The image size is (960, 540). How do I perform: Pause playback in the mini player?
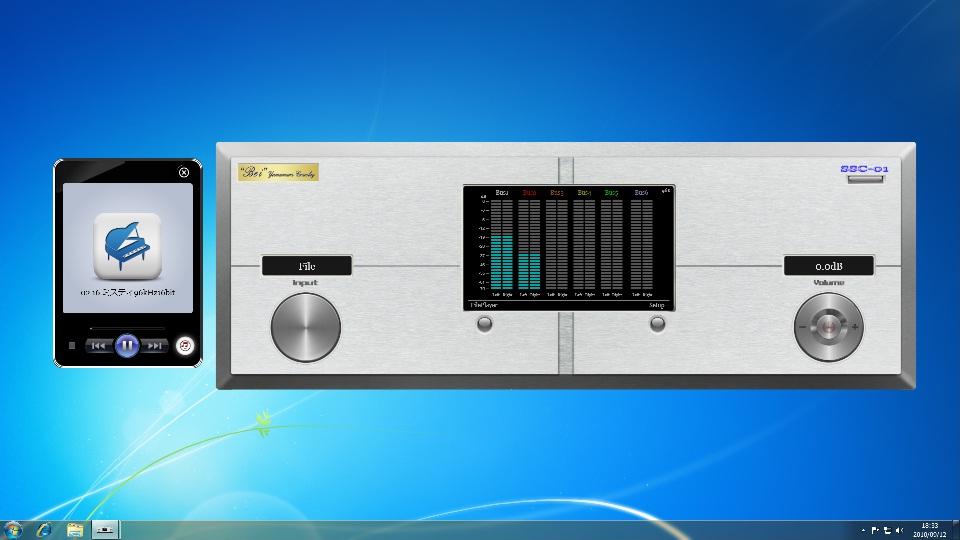click(x=126, y=345)
